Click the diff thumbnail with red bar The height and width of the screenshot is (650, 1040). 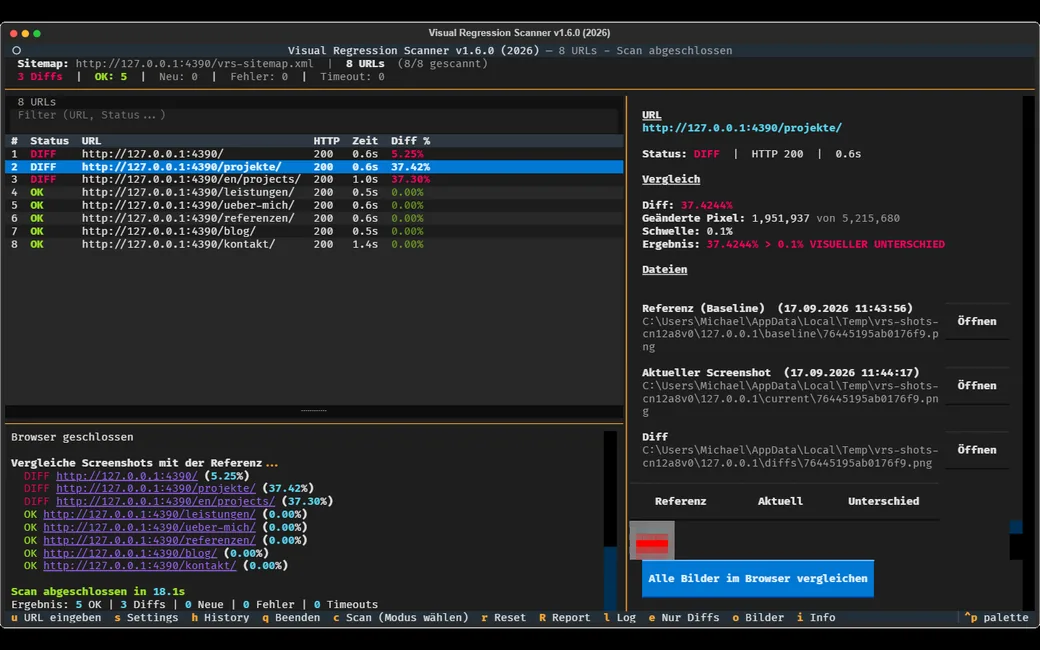[652, 541]
